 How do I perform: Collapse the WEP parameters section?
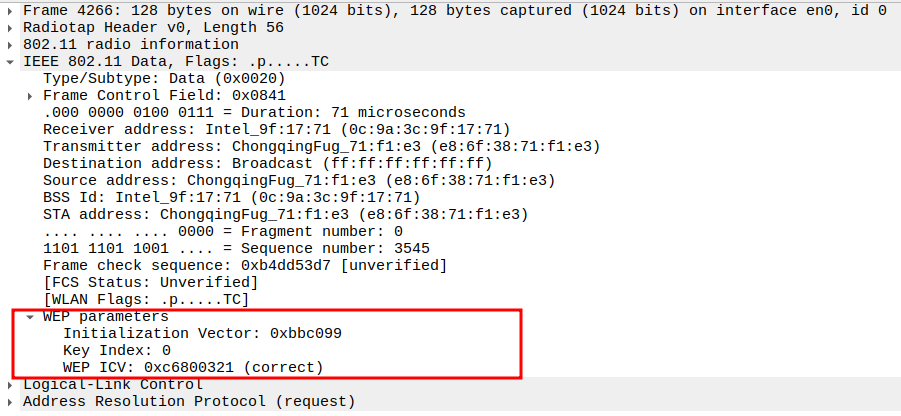pyautogui.click(x=31, y=317)
